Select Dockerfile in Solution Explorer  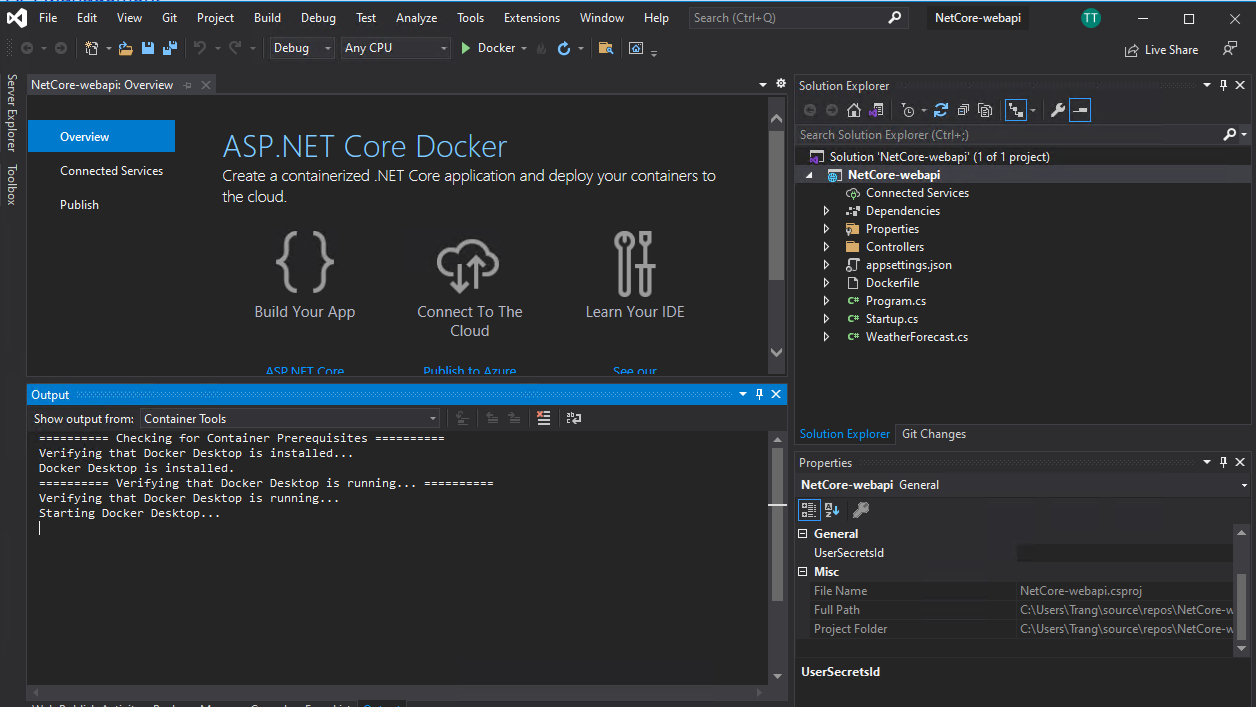[x=890, y=283]
